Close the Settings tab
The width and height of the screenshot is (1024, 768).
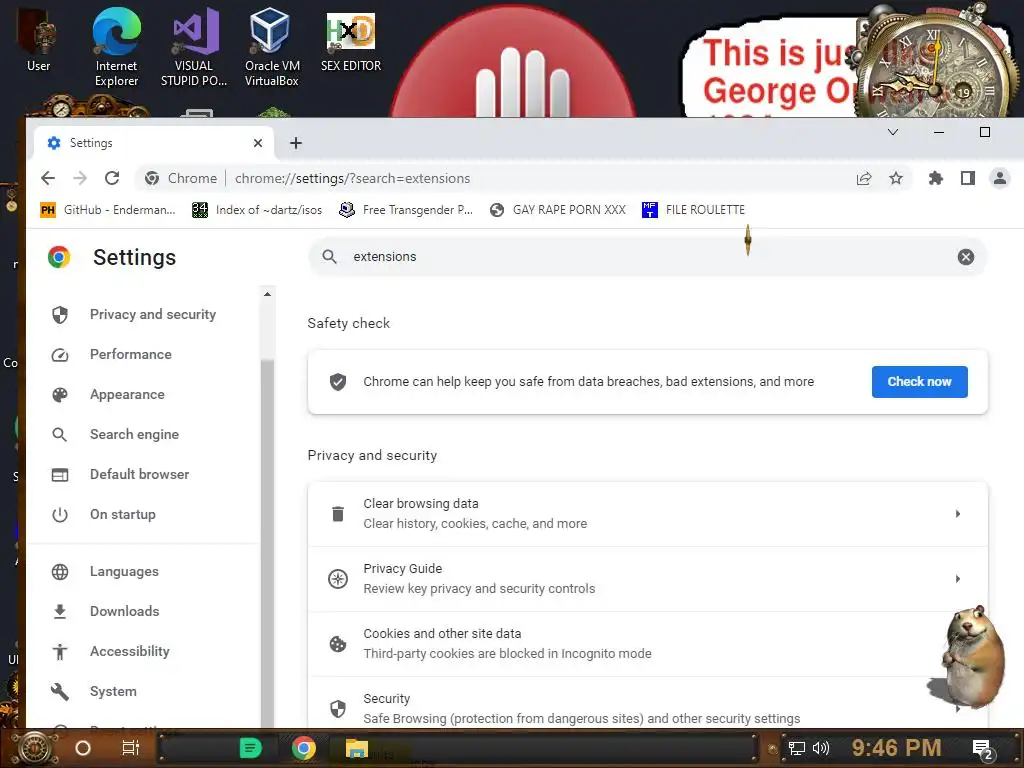[258, 143]
